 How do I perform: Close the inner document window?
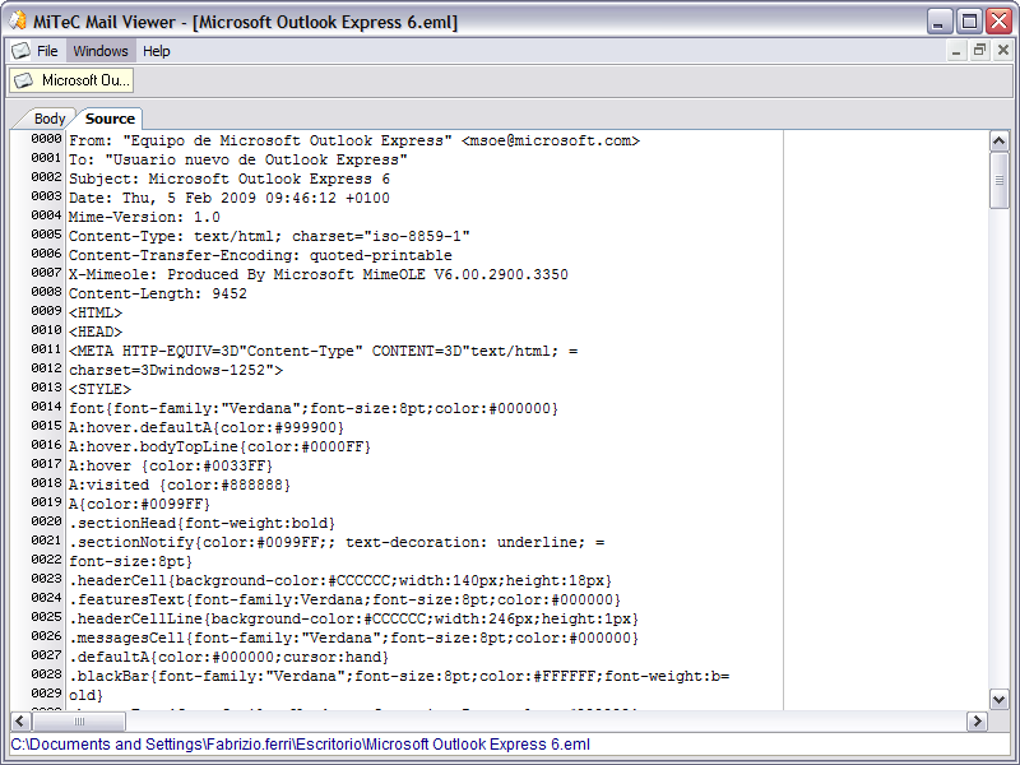click(1002, 51)
